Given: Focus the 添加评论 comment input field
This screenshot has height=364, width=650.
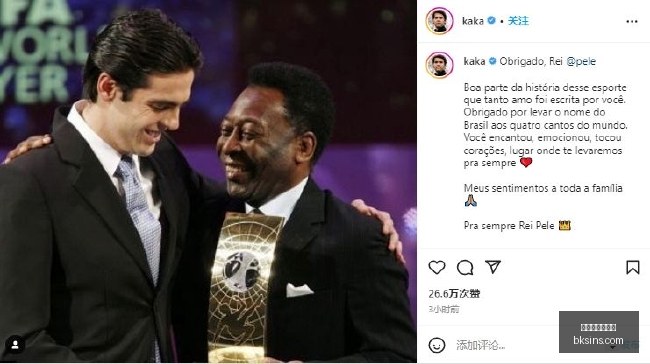Looking at the screenshot, I should tap(506, 345).
